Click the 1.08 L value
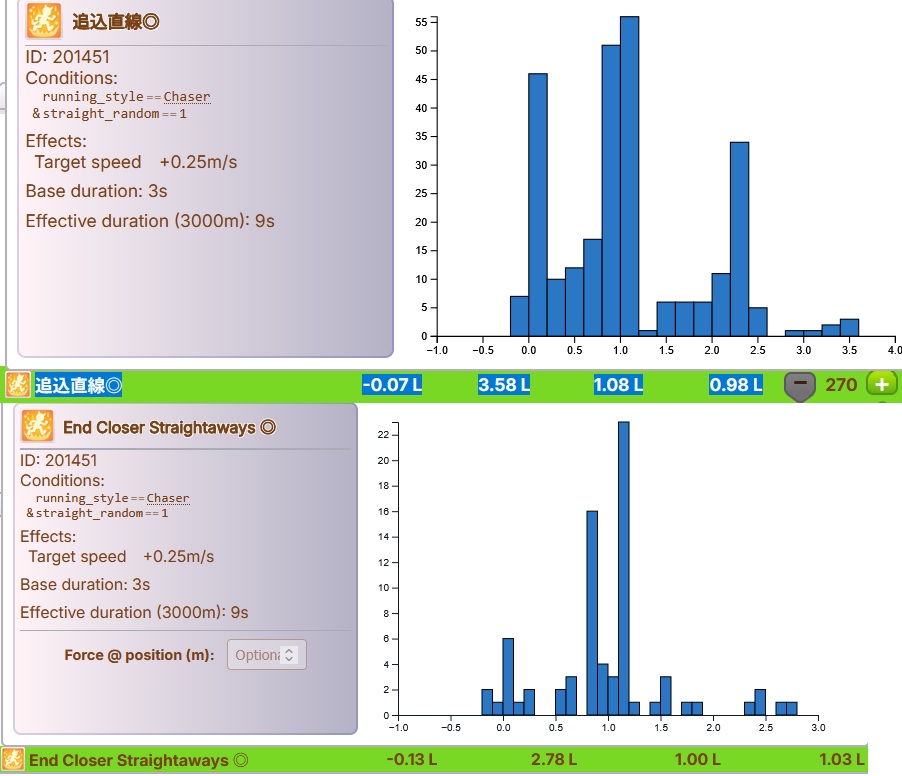 point(618,384)
